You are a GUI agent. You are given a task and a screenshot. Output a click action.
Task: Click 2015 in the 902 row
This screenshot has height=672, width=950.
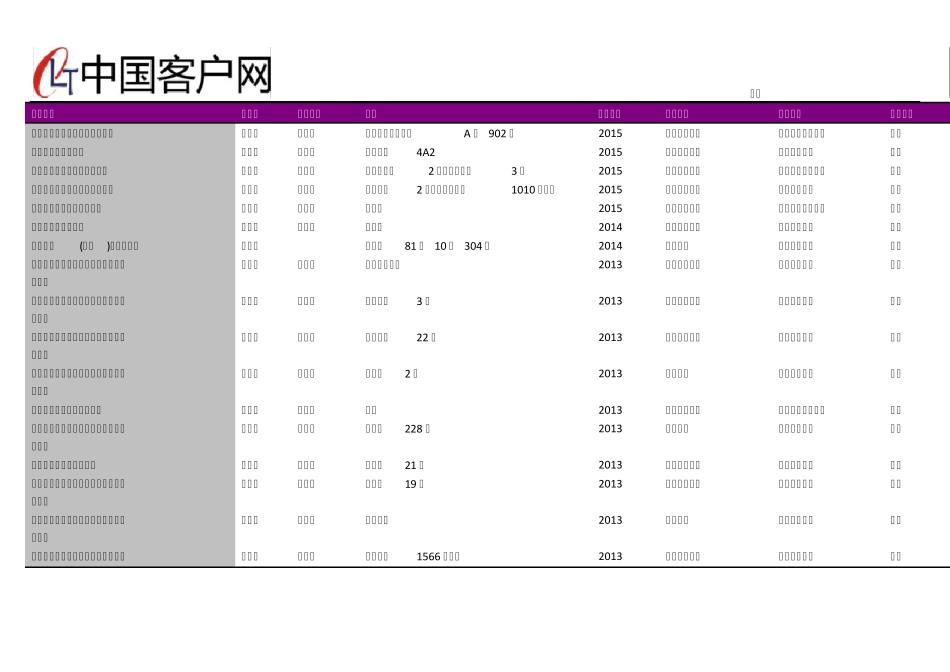coord(610,133)
